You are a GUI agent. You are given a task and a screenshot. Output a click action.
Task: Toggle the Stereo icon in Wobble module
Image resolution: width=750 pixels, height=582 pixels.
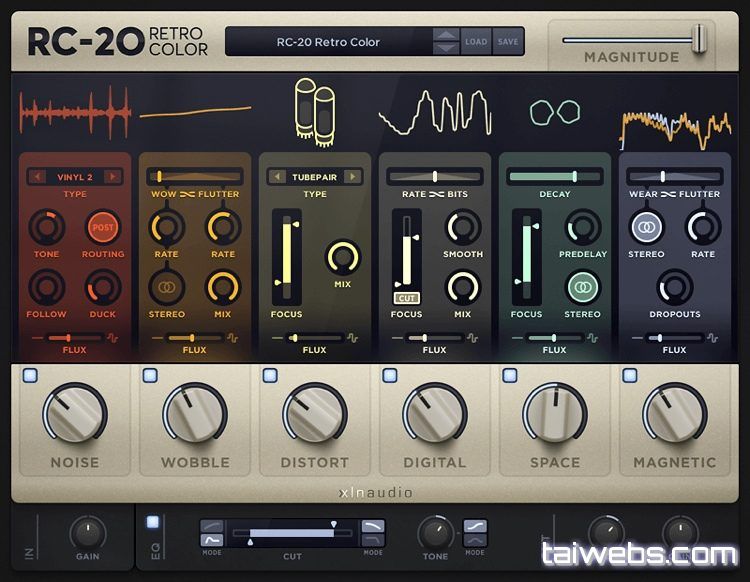pos(165,288)
